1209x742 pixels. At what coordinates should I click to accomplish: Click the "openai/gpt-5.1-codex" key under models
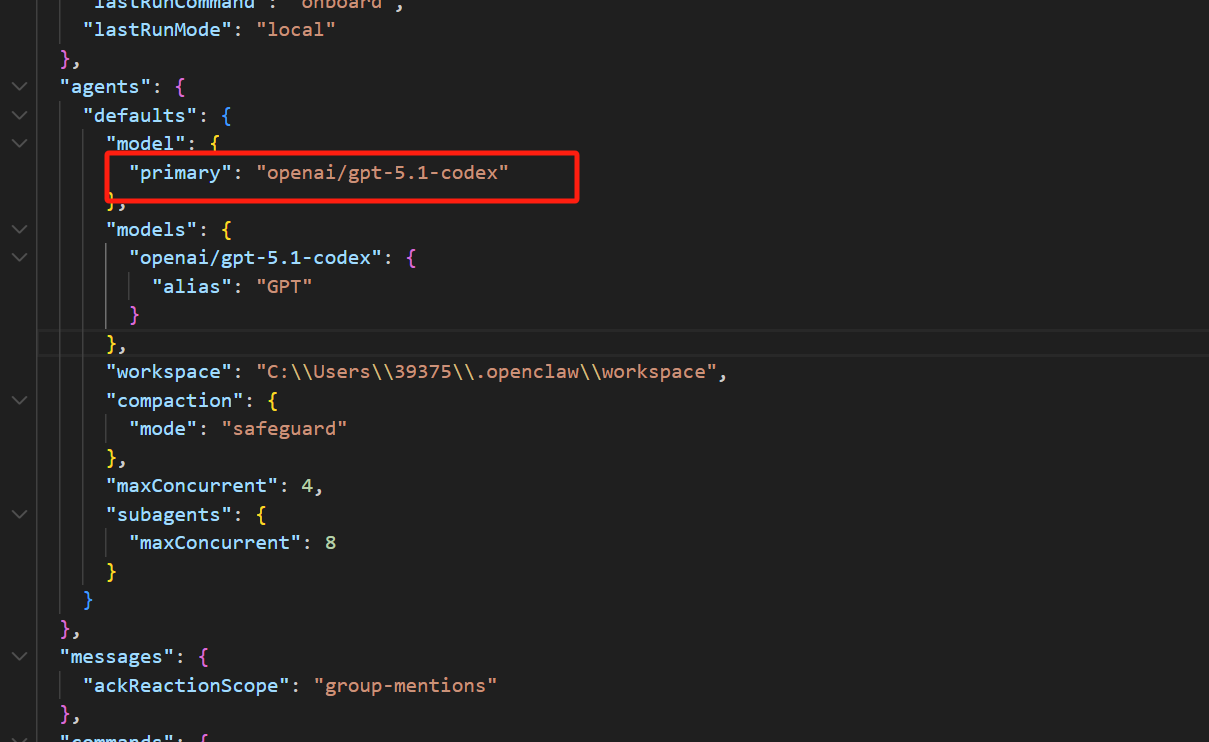pos(255,257)
